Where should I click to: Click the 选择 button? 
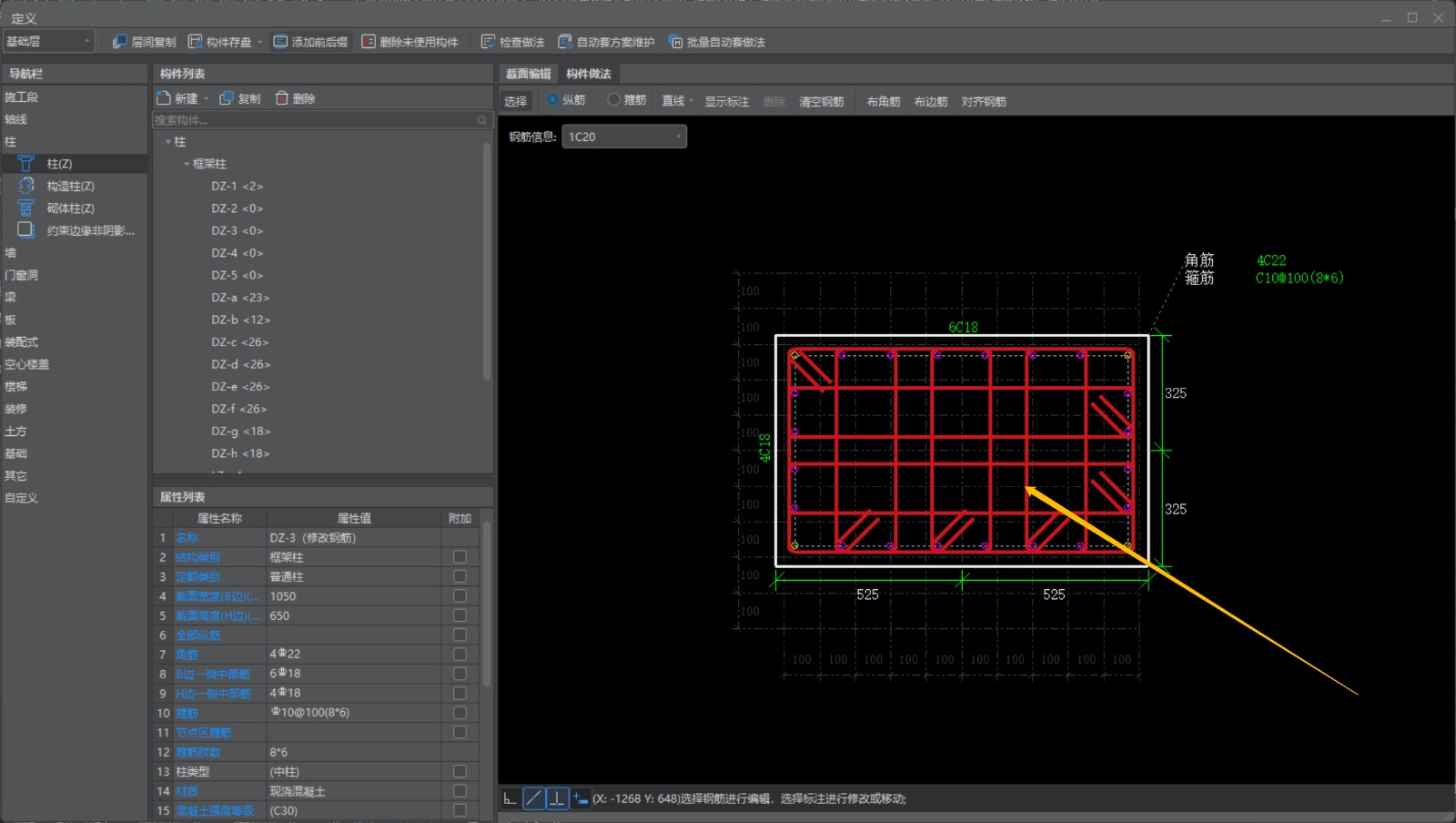click(x=516, y=101)
